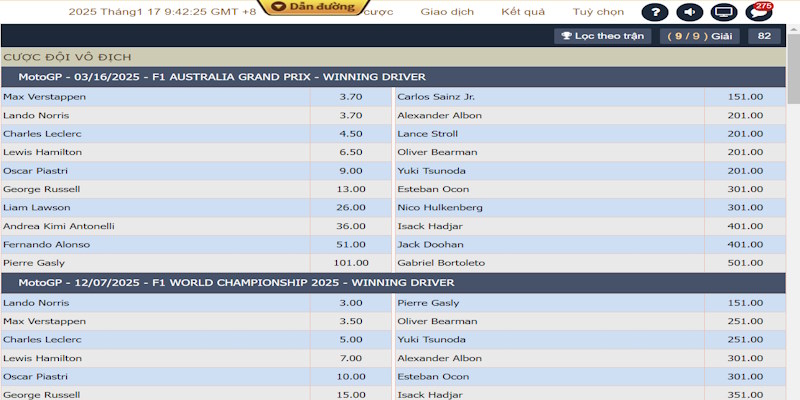
Task: Select Australia GP Charles Leclerc odds 4.50
Action: tap(351, 134)
